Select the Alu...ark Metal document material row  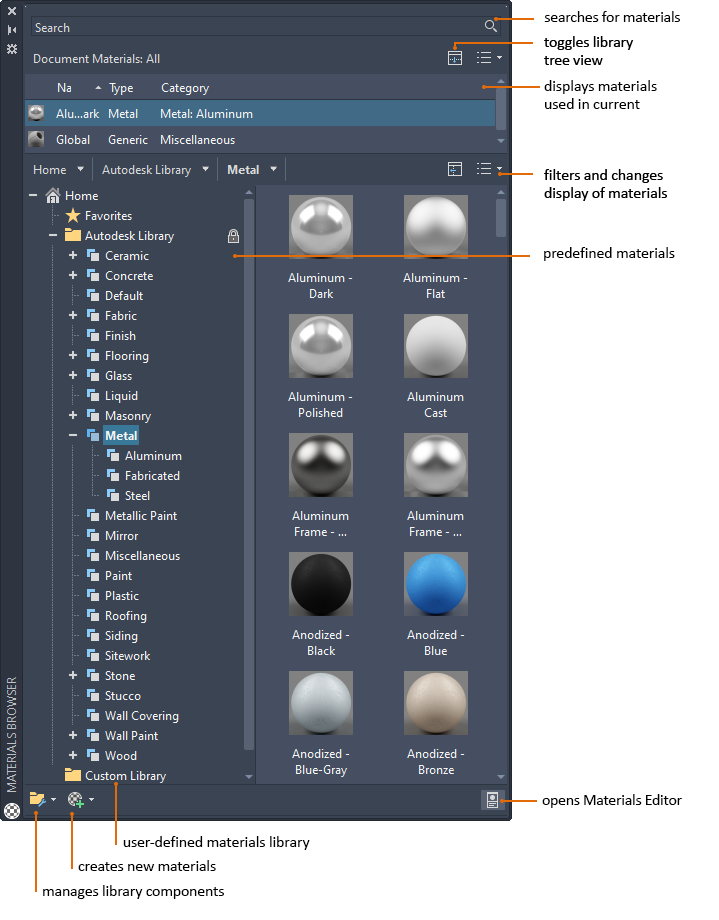click(260, 113)
